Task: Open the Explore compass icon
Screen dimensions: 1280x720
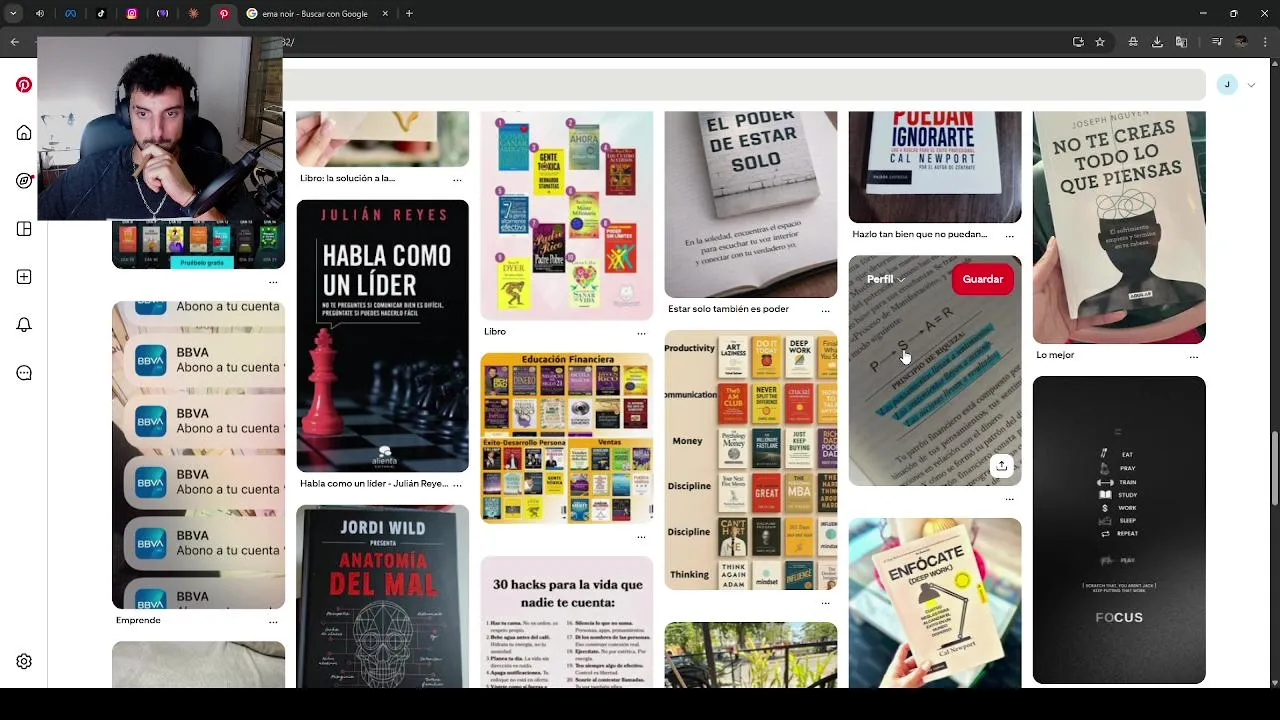Action: 24,181
